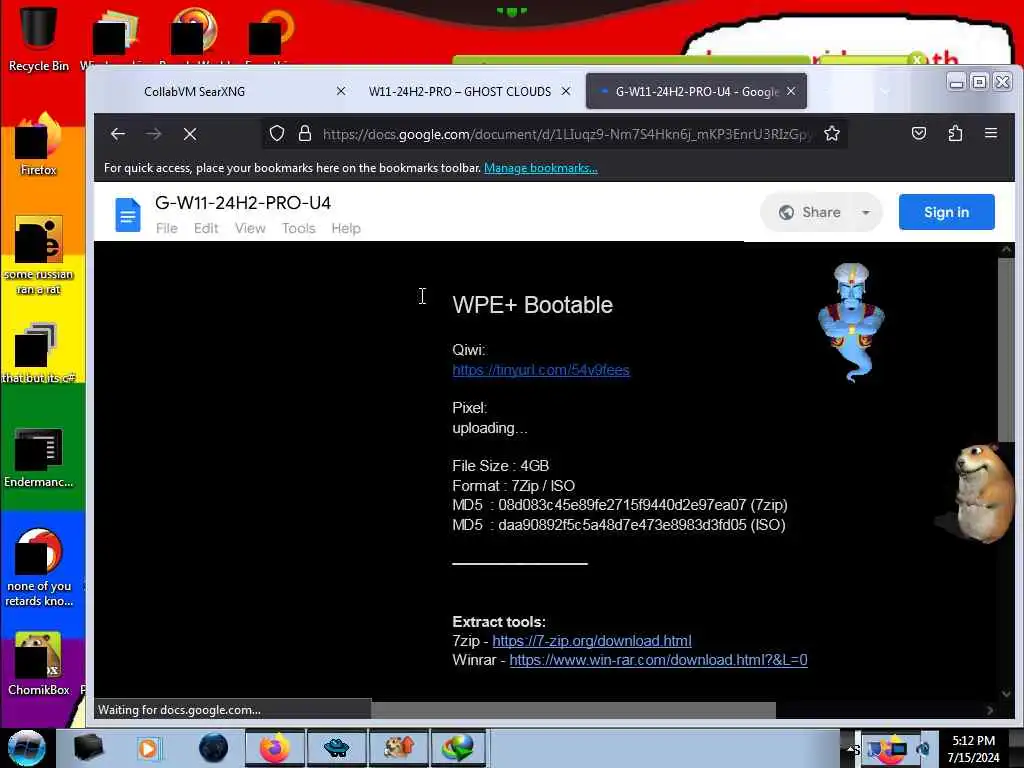Switch to Firefox in the taskbar
The width and height of the screenshot is (1024, 768).
(x=275, y=748)
